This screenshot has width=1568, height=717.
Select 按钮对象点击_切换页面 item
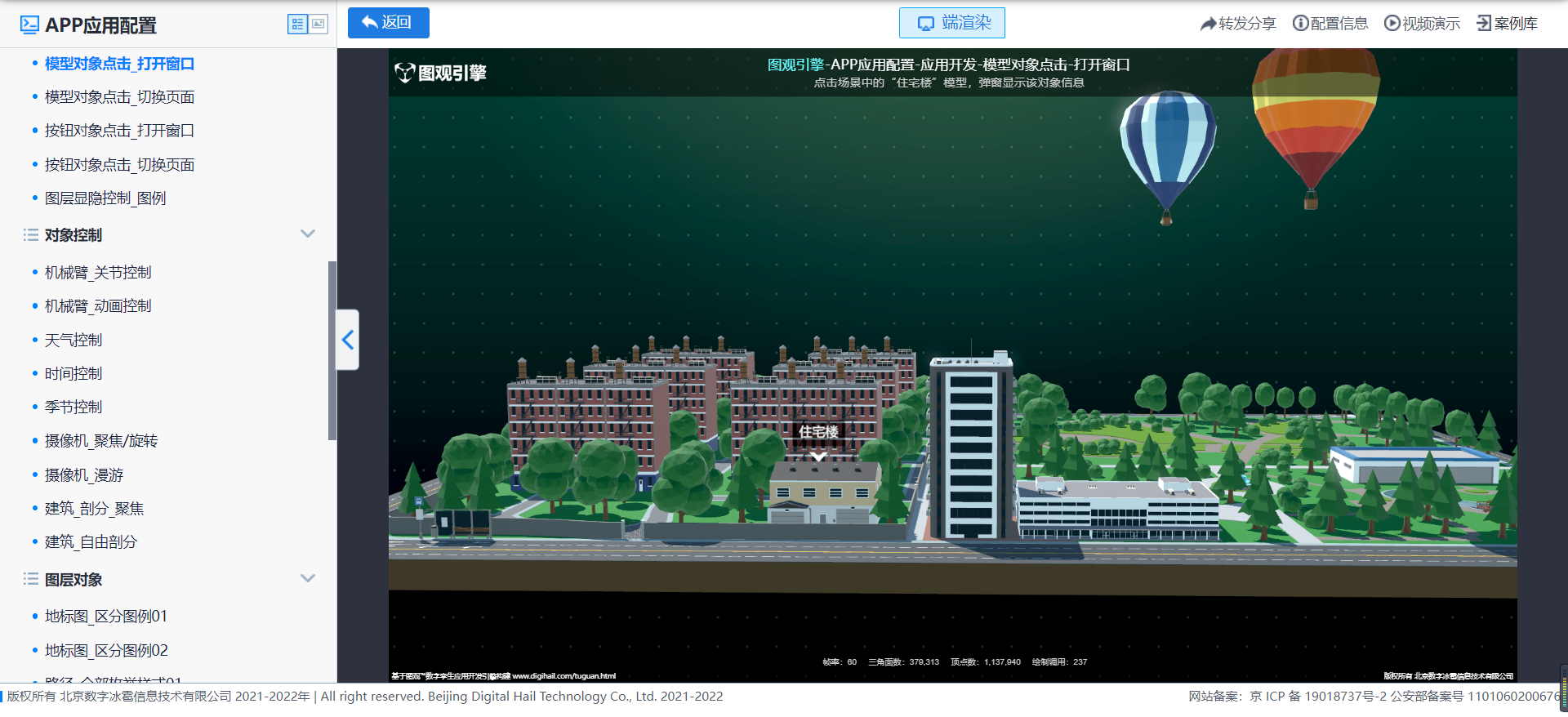pyautogui.click(x=119, y=165)
